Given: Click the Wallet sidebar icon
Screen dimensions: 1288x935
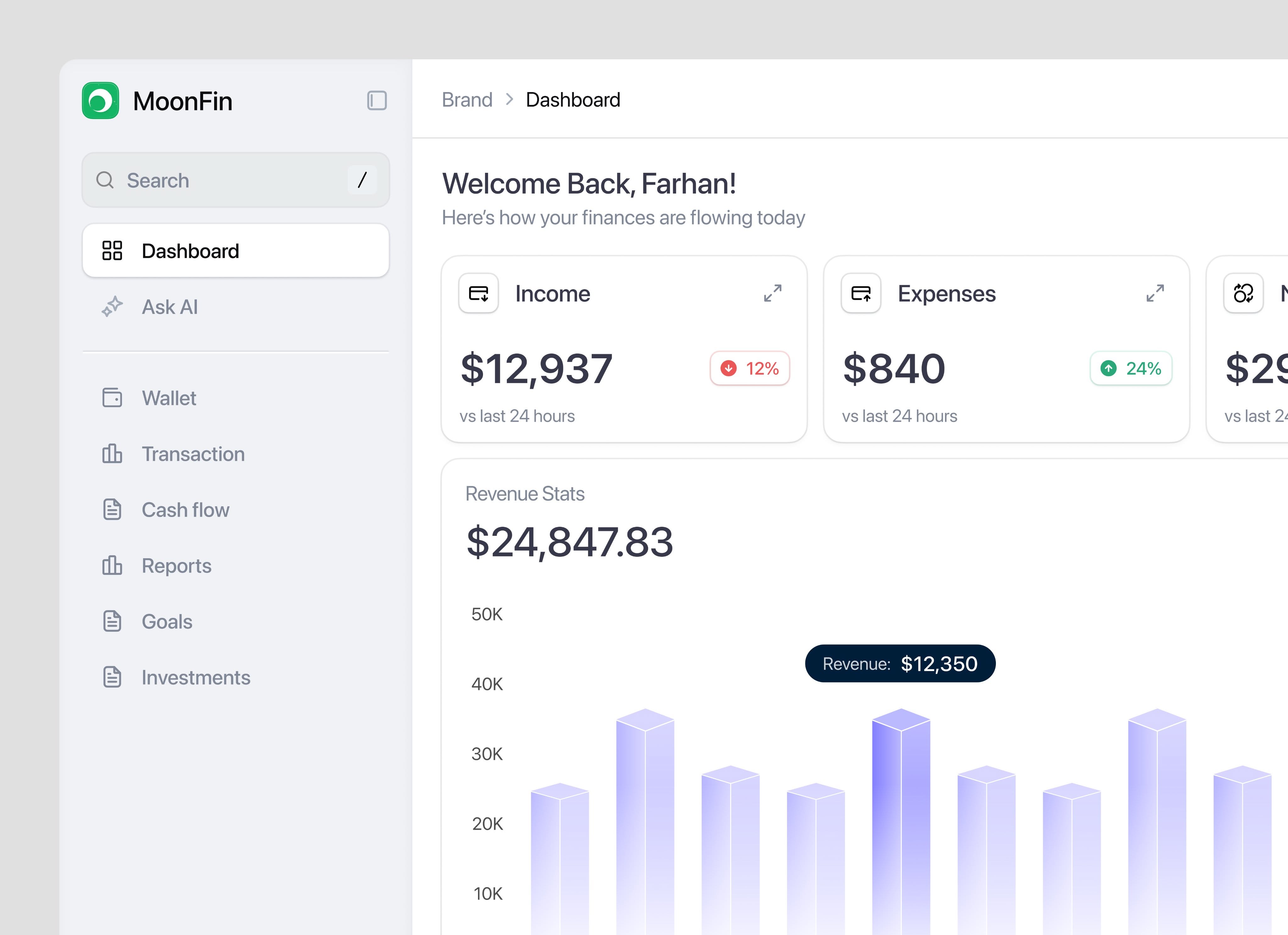Looking at the screenshot, I should tap(112, 397).
